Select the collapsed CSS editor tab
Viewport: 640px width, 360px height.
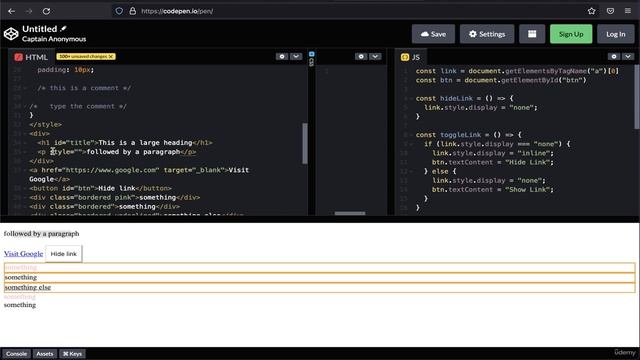(311, 59)
